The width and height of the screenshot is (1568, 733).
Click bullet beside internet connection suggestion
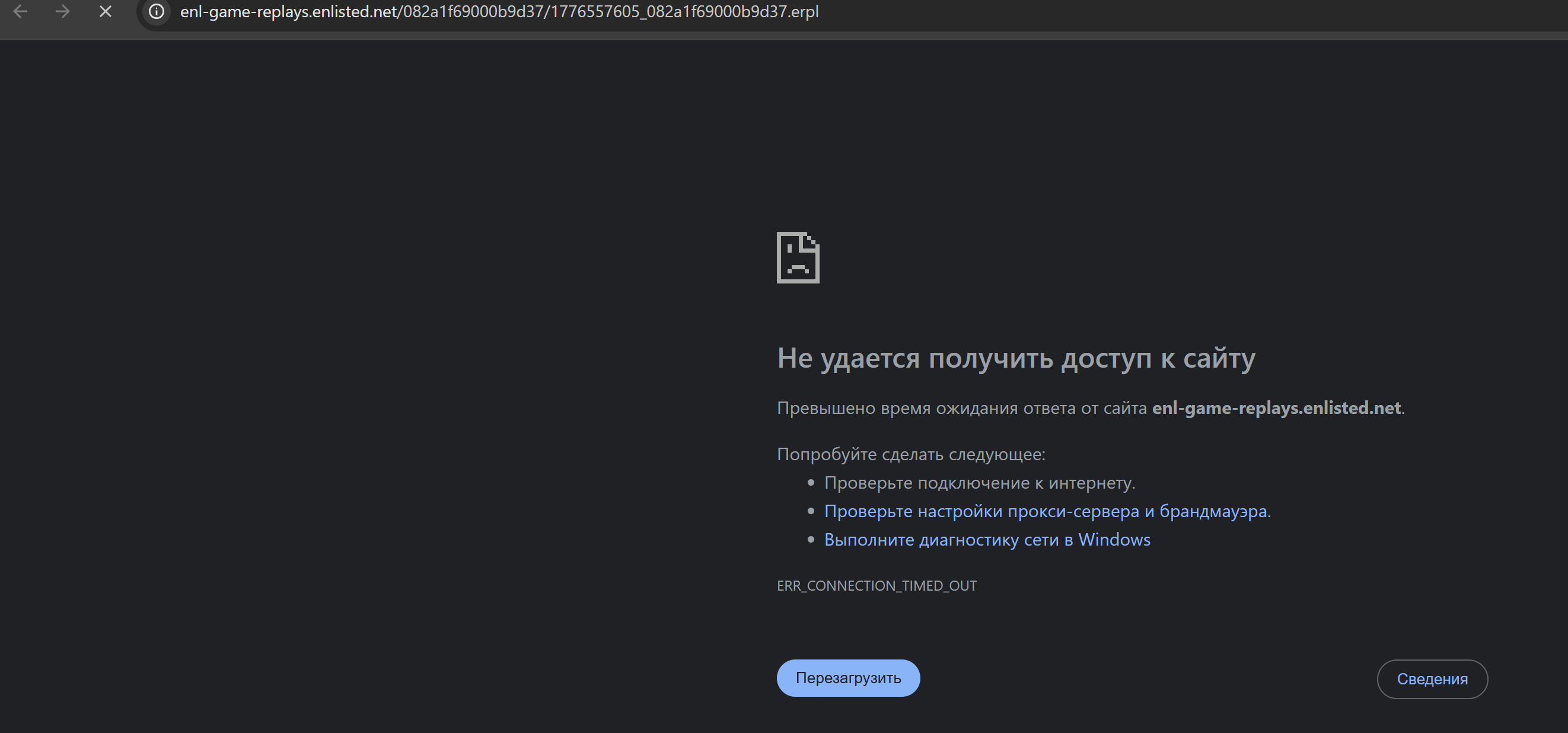(810, 483)
